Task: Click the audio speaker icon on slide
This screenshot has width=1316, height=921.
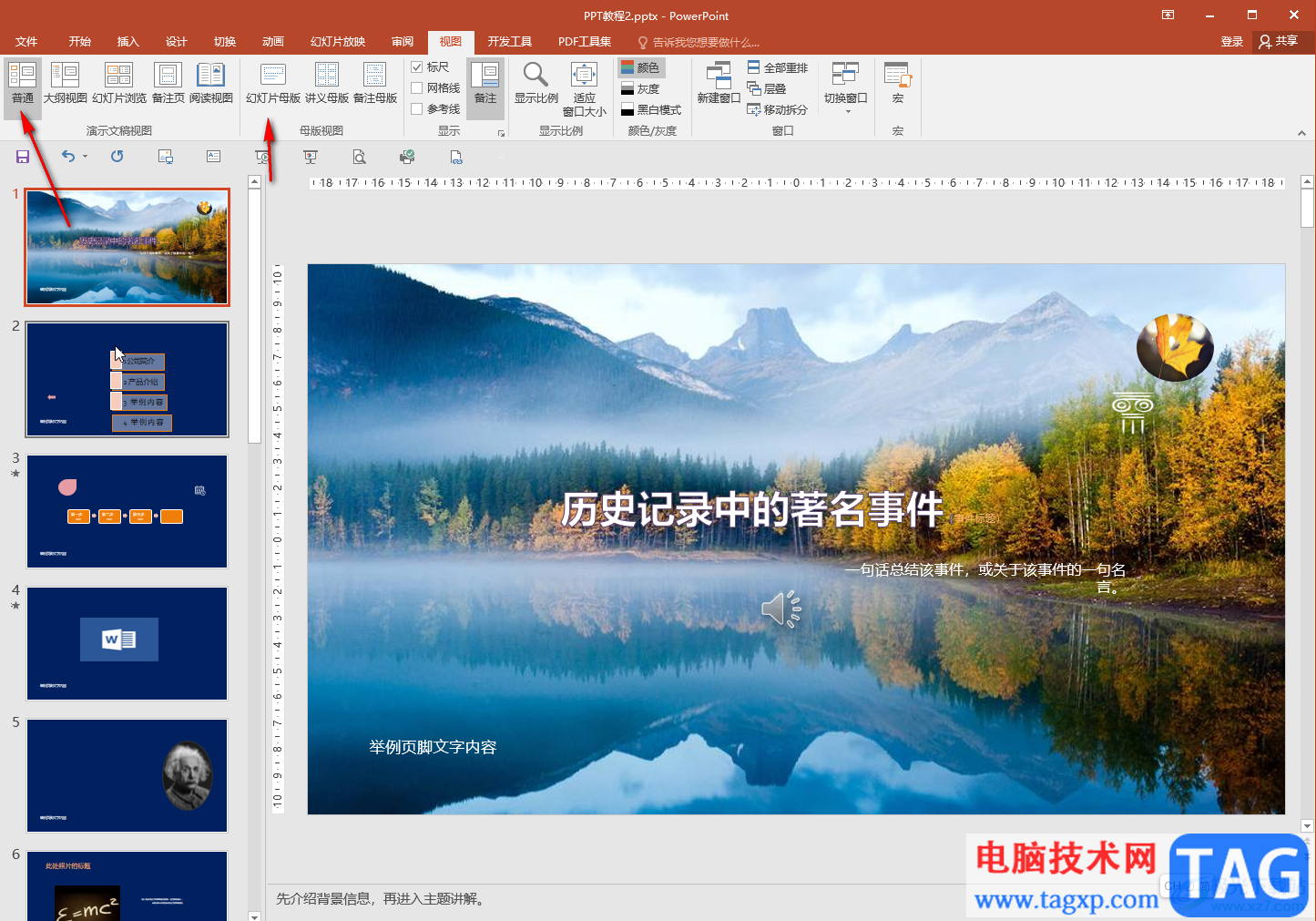Action: click(x=781, y=609)
